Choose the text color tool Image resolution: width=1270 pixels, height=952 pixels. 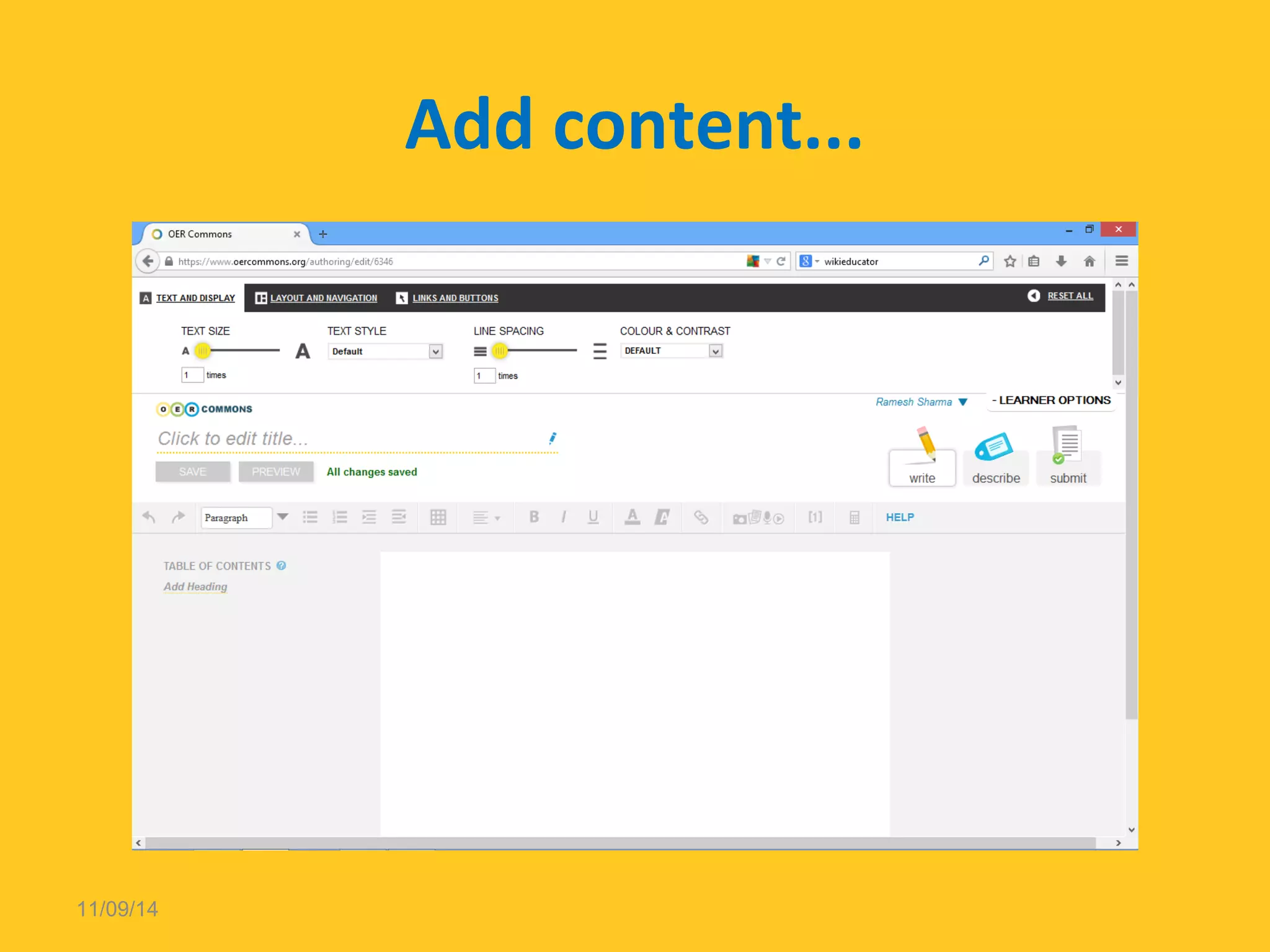point(633,517)
